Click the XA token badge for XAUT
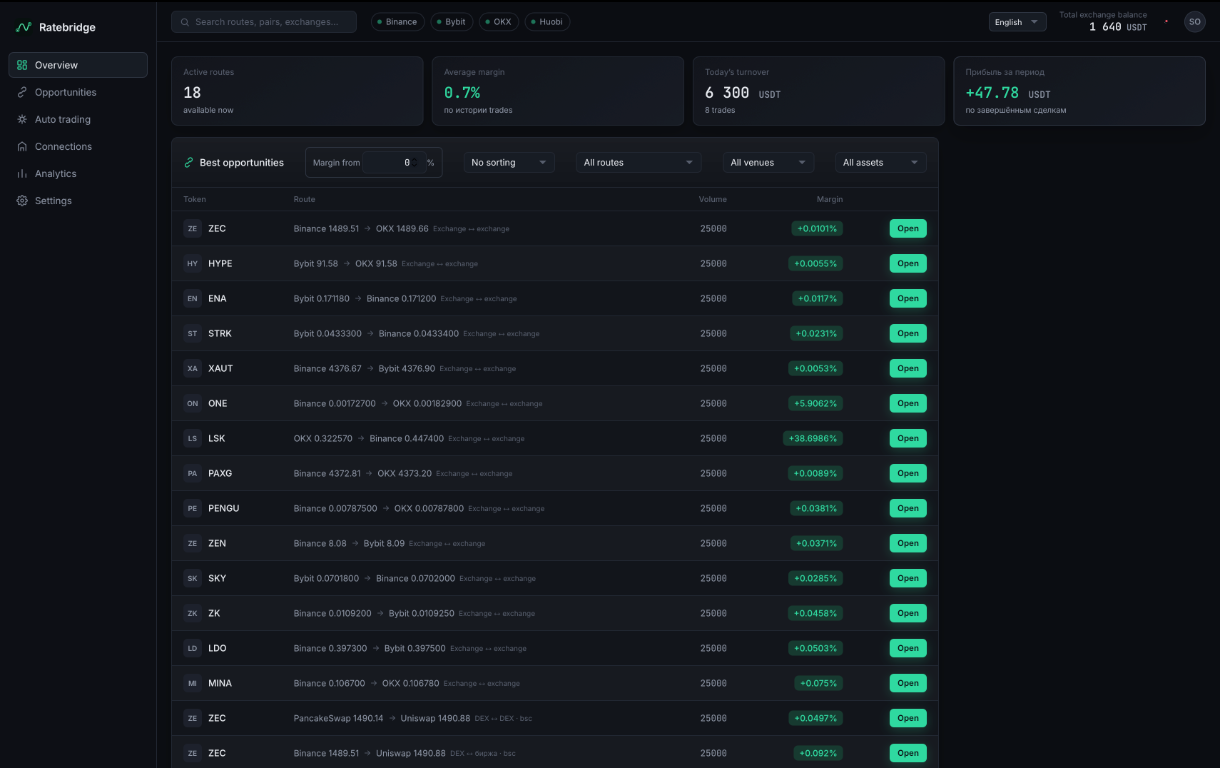 193,368
